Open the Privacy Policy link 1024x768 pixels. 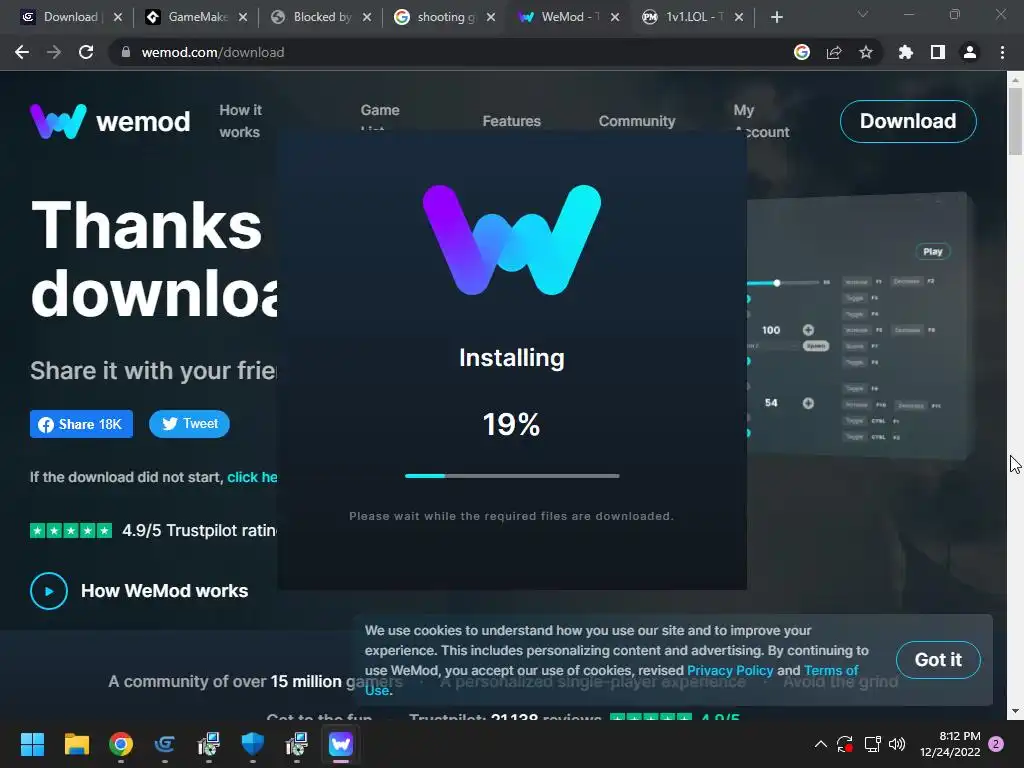tap(729, 671)
